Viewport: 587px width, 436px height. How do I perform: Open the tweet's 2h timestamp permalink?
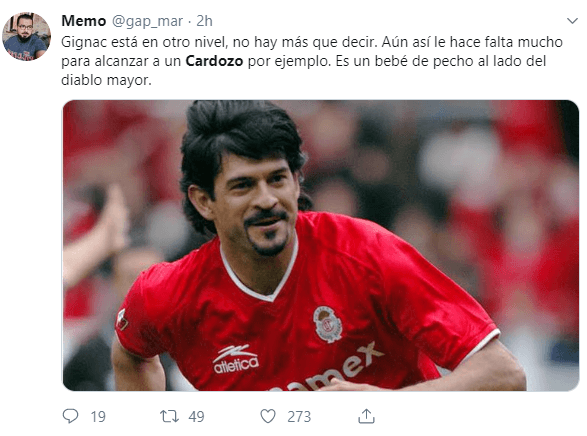pos(204,21)
